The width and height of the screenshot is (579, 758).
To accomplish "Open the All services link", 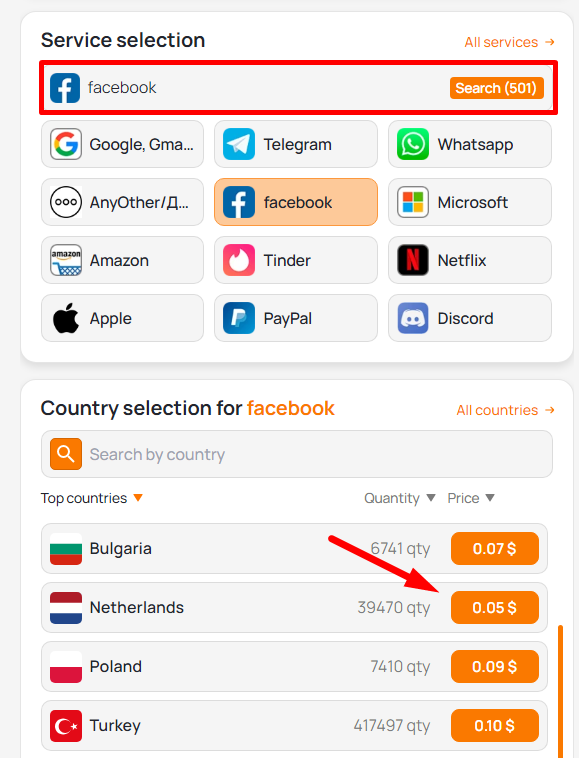I will (x=509, y=42).
